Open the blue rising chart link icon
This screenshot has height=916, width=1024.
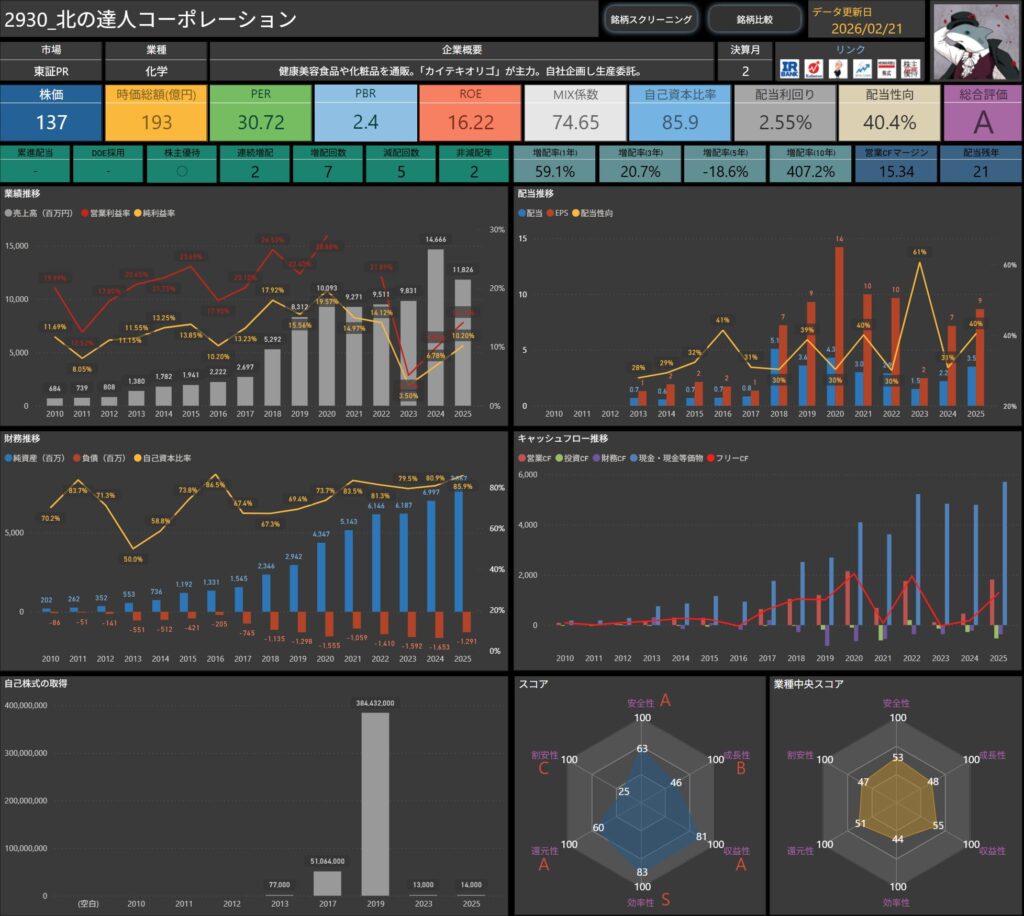(x=860, y=68)
